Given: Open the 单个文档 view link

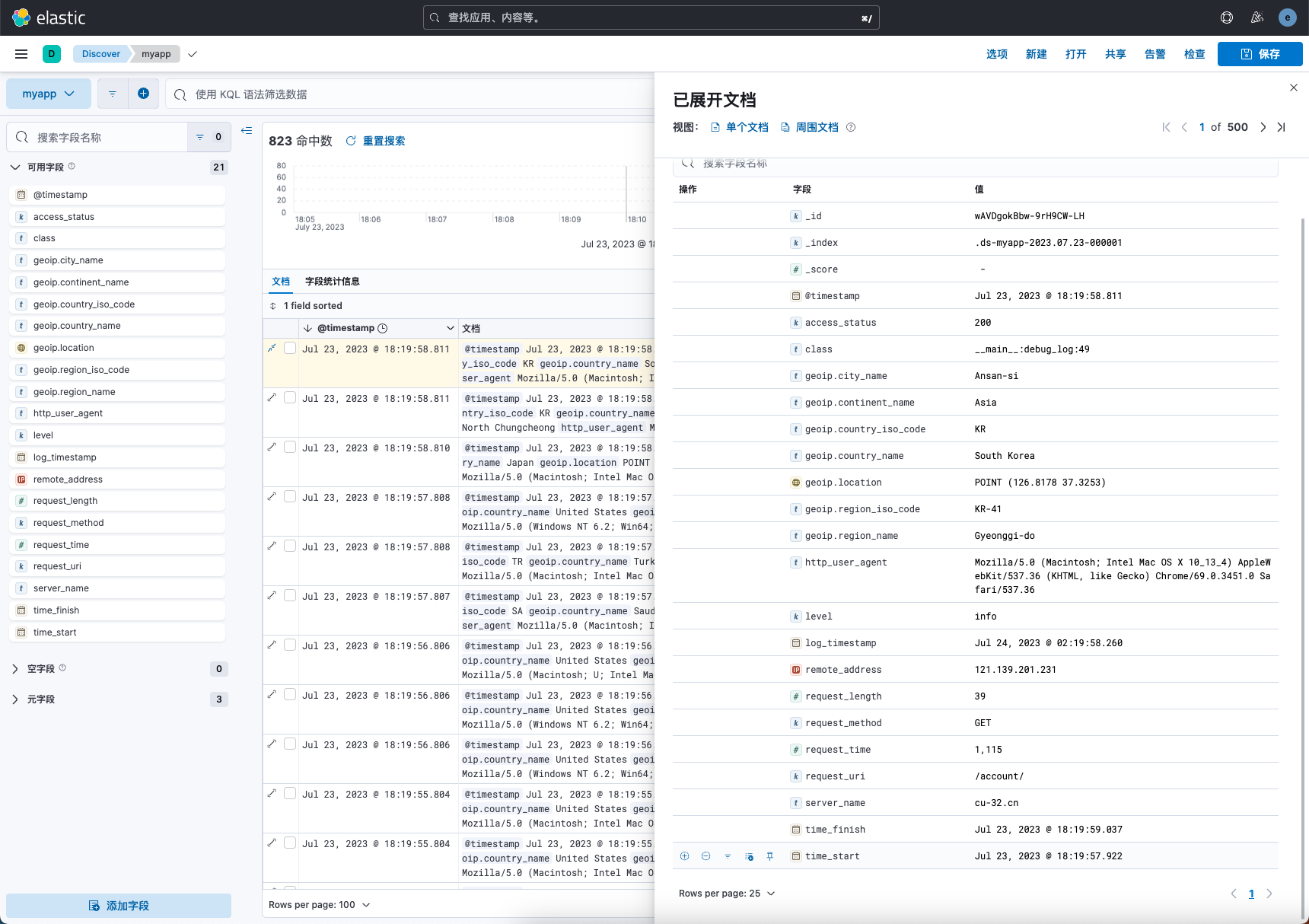Looking at the screenshot, I should [x=740, y=127].
